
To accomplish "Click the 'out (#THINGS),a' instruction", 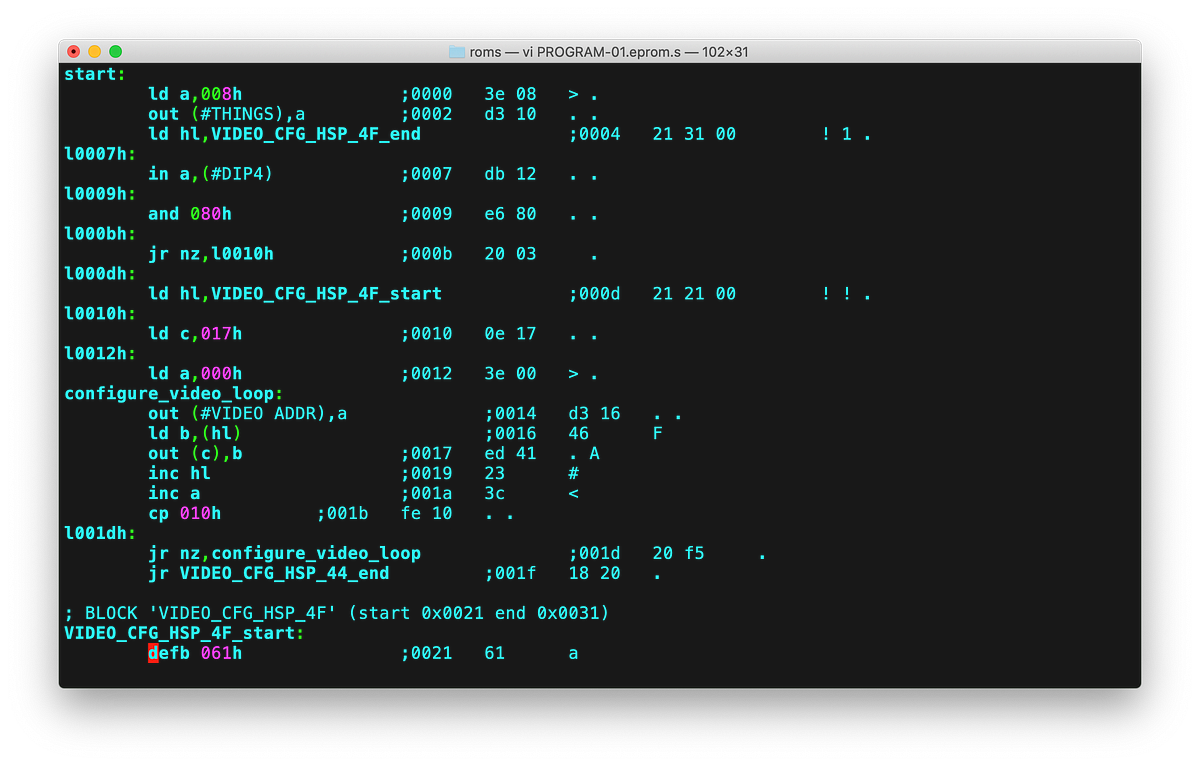I will (x=227, y=114).
